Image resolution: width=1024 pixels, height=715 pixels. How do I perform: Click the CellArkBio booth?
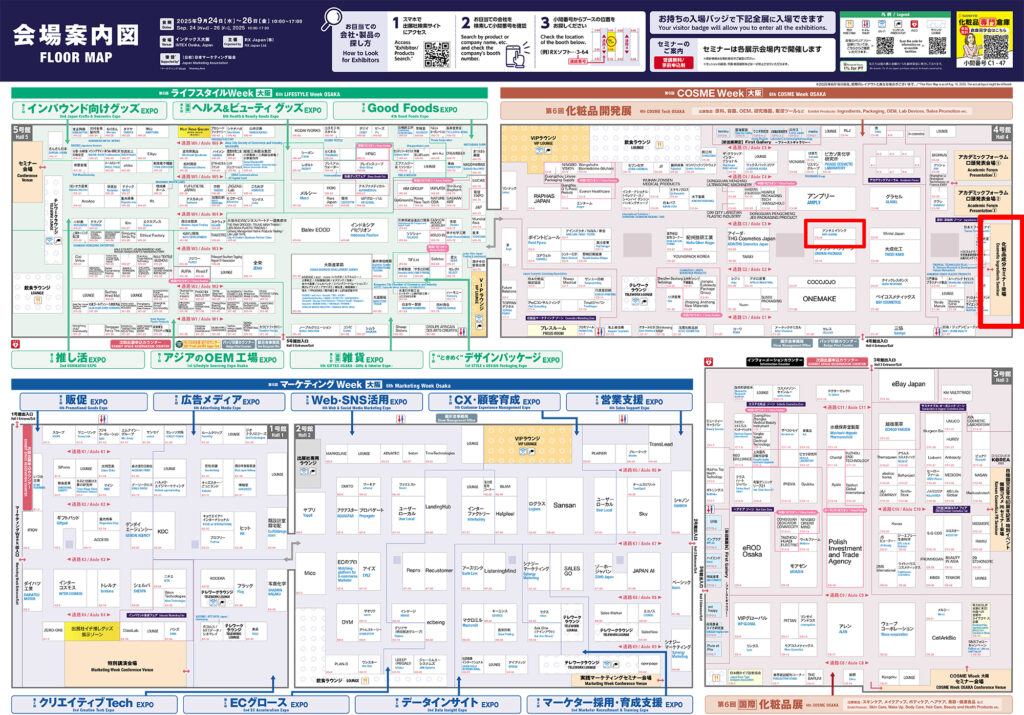[x=943, y=639]
